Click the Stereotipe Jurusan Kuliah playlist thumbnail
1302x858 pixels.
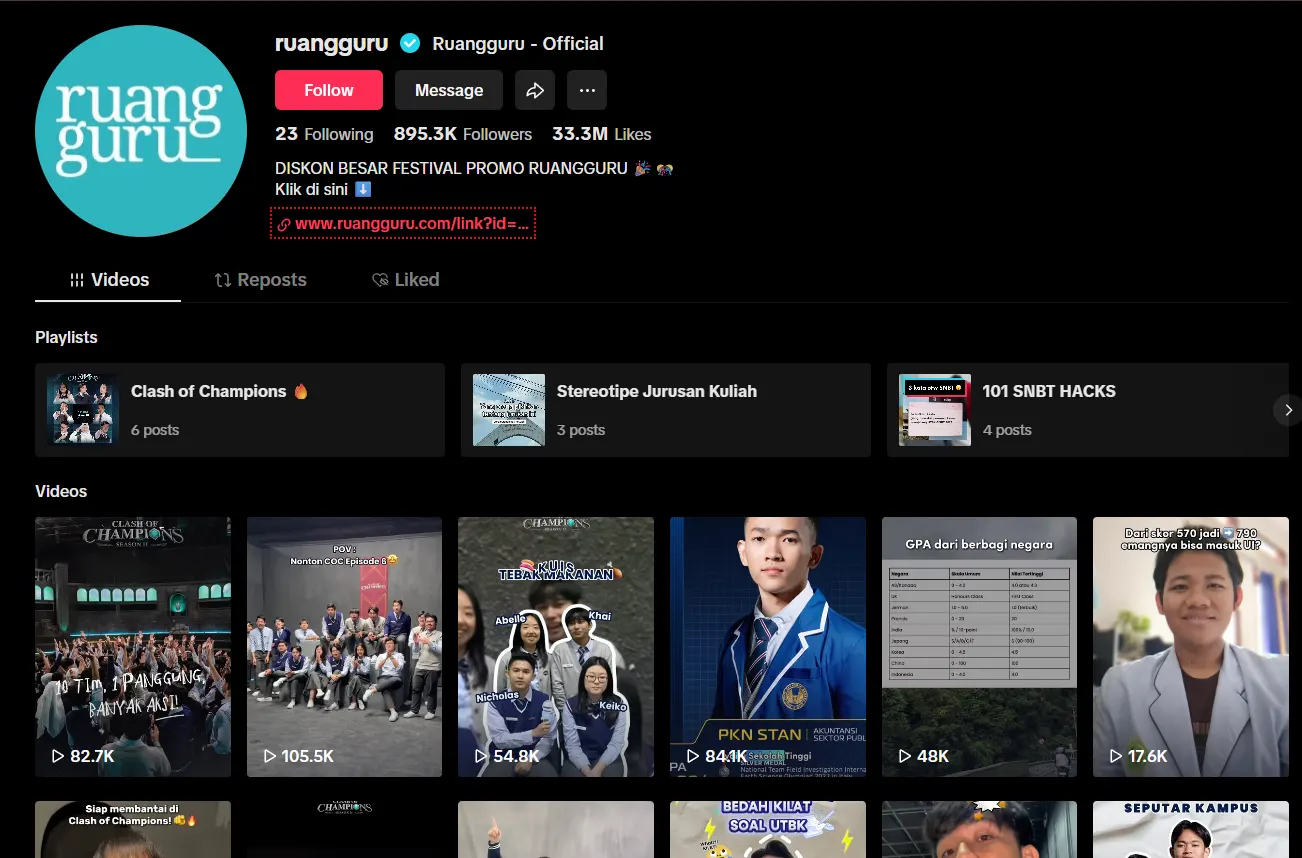point(509,410)
